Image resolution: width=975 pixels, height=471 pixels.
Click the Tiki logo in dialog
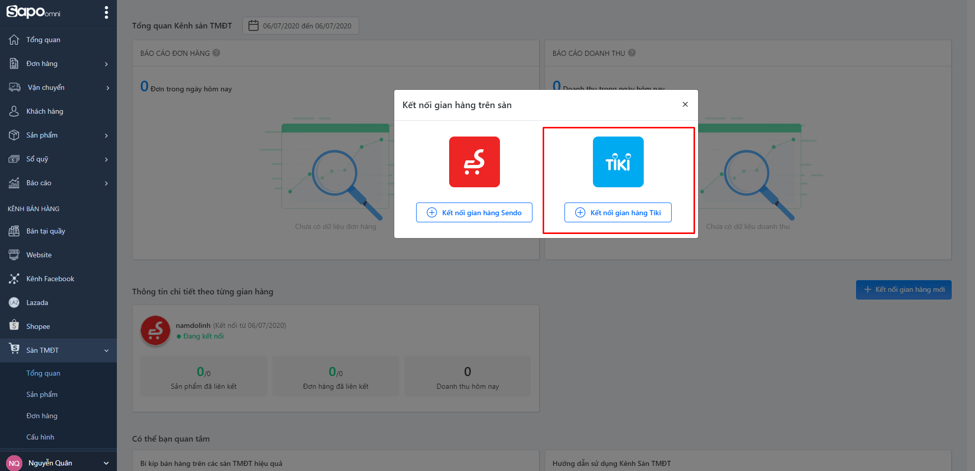[618, 162]
